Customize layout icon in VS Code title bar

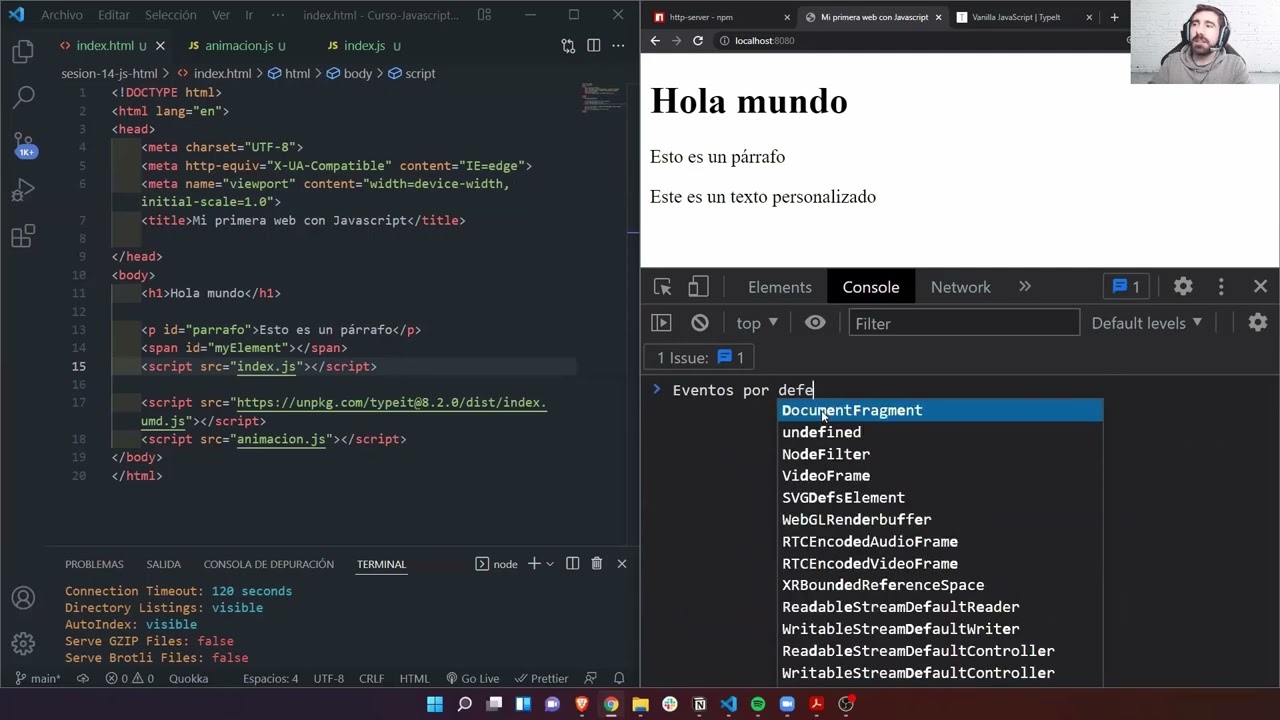(x=484, y=15)
